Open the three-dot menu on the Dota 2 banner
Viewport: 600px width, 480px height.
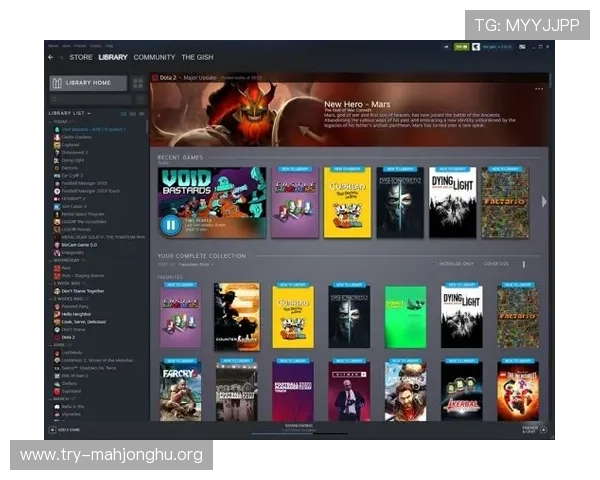click(x=539, y=89)
